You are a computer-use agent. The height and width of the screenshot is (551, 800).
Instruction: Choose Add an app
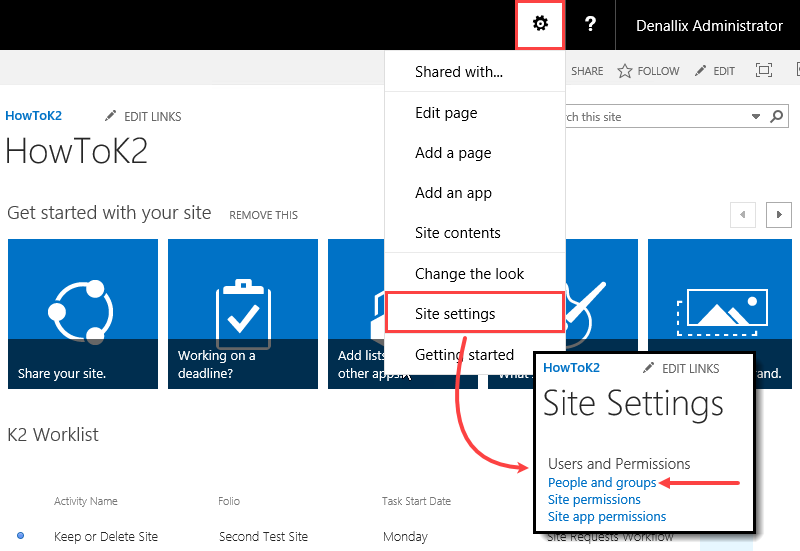point(474,193)
